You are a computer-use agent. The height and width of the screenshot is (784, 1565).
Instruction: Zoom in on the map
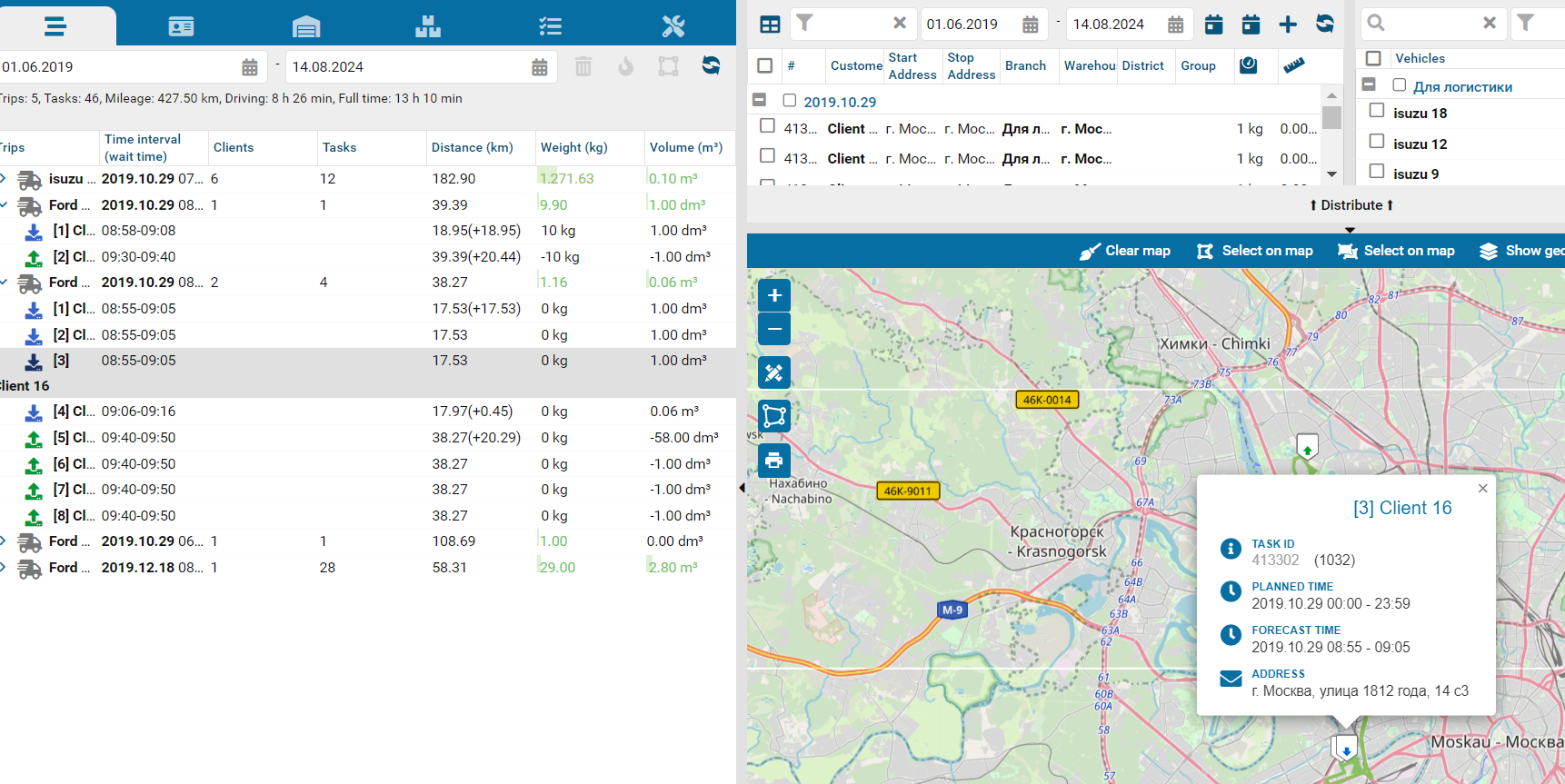(x=774, y=295)
